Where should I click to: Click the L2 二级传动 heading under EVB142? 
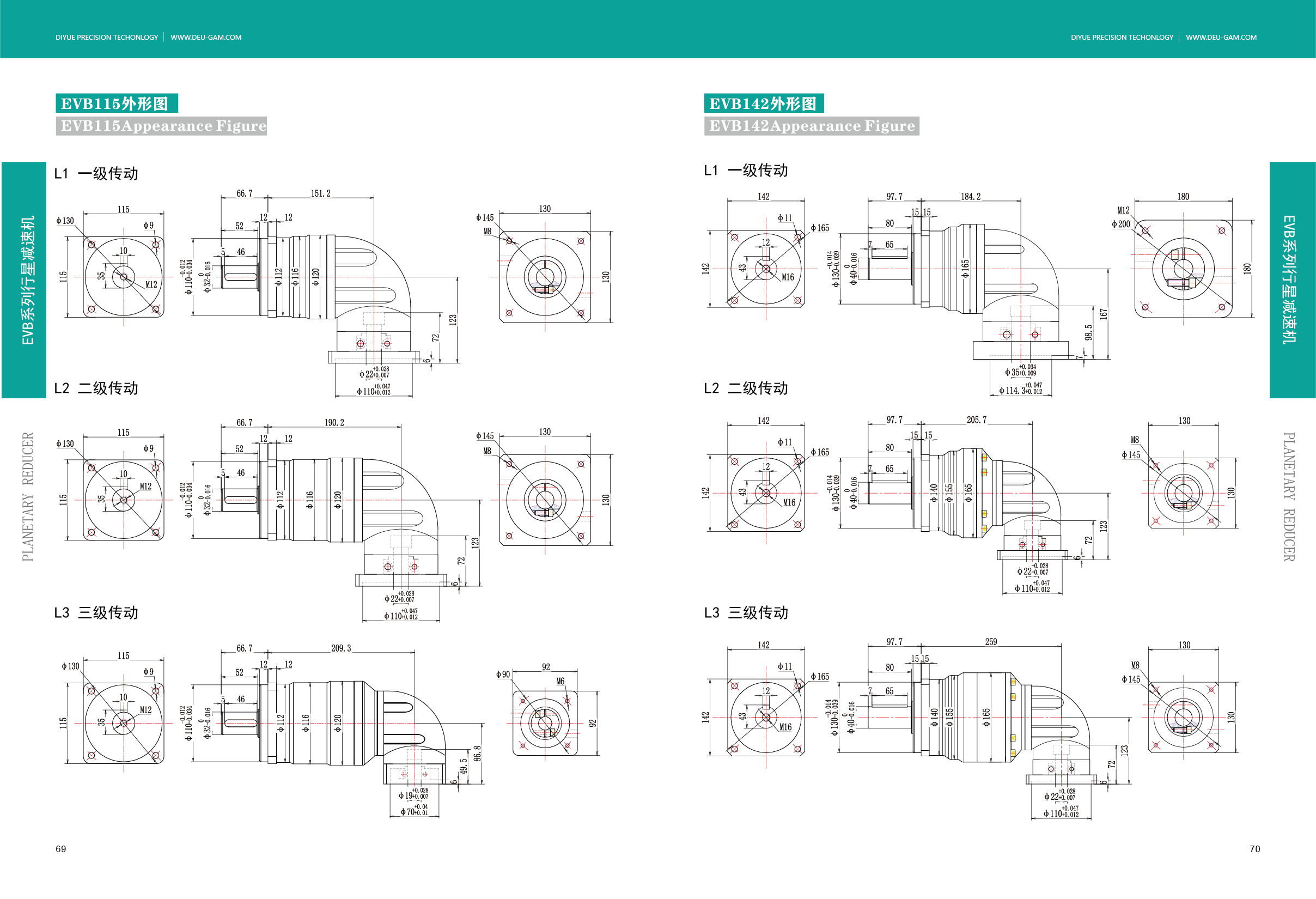click(746, 388)
